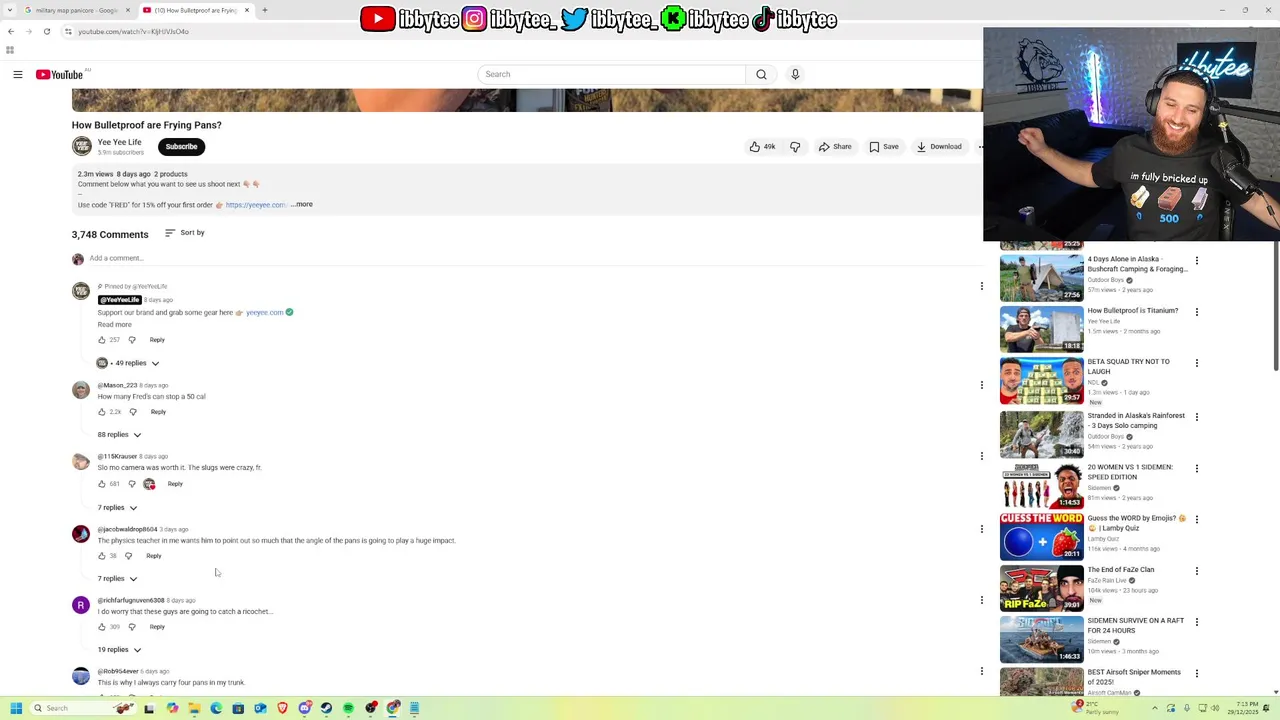
Task: Open the bookmarks apps grid icon
Action: (10, 49)
